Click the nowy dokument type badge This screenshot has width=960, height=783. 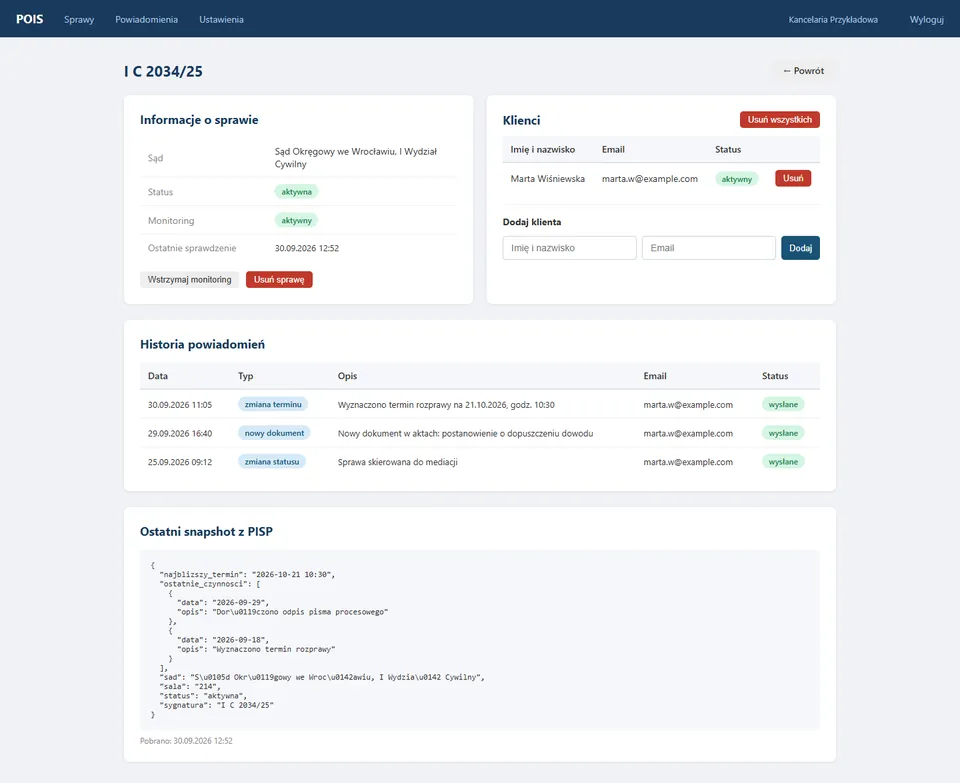click(274, 433)
